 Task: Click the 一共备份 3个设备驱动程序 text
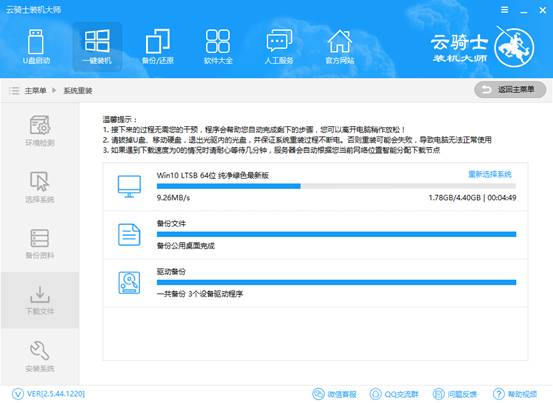coord(200,294)
